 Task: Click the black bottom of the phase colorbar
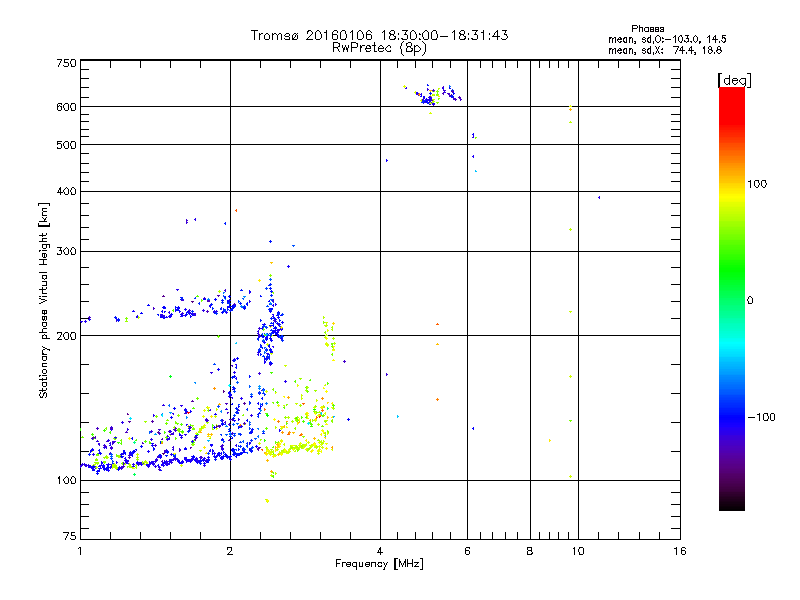[732, 504]
